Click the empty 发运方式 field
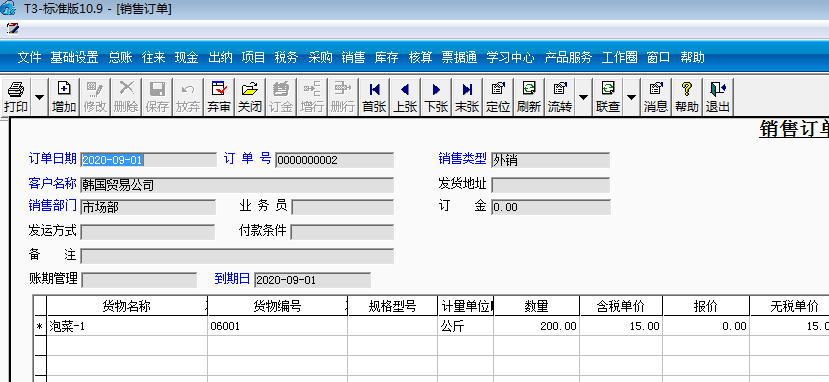829x382 pixels. pyautogui.click(x=148, y=232)
